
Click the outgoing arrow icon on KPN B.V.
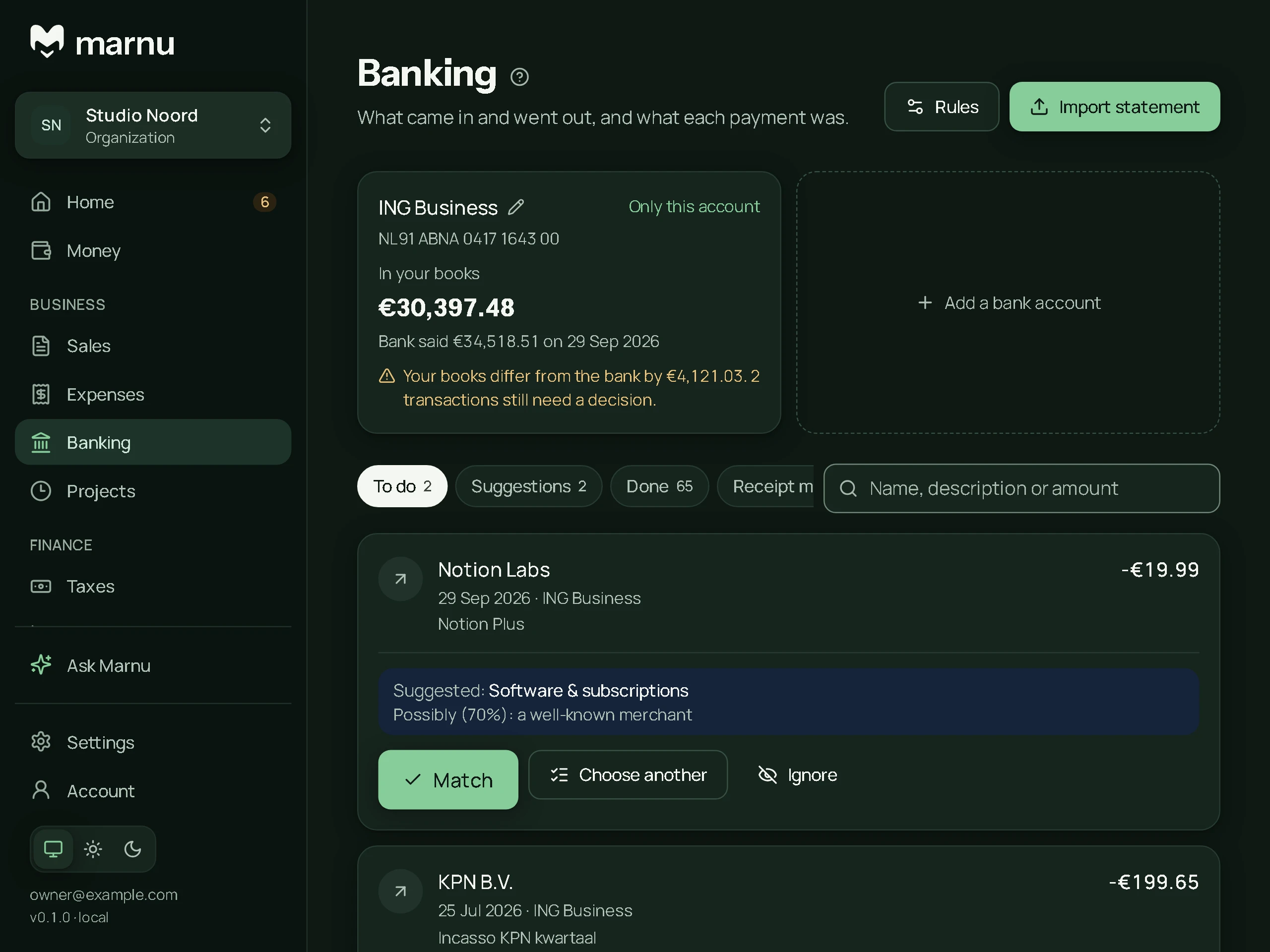(401, 891)
